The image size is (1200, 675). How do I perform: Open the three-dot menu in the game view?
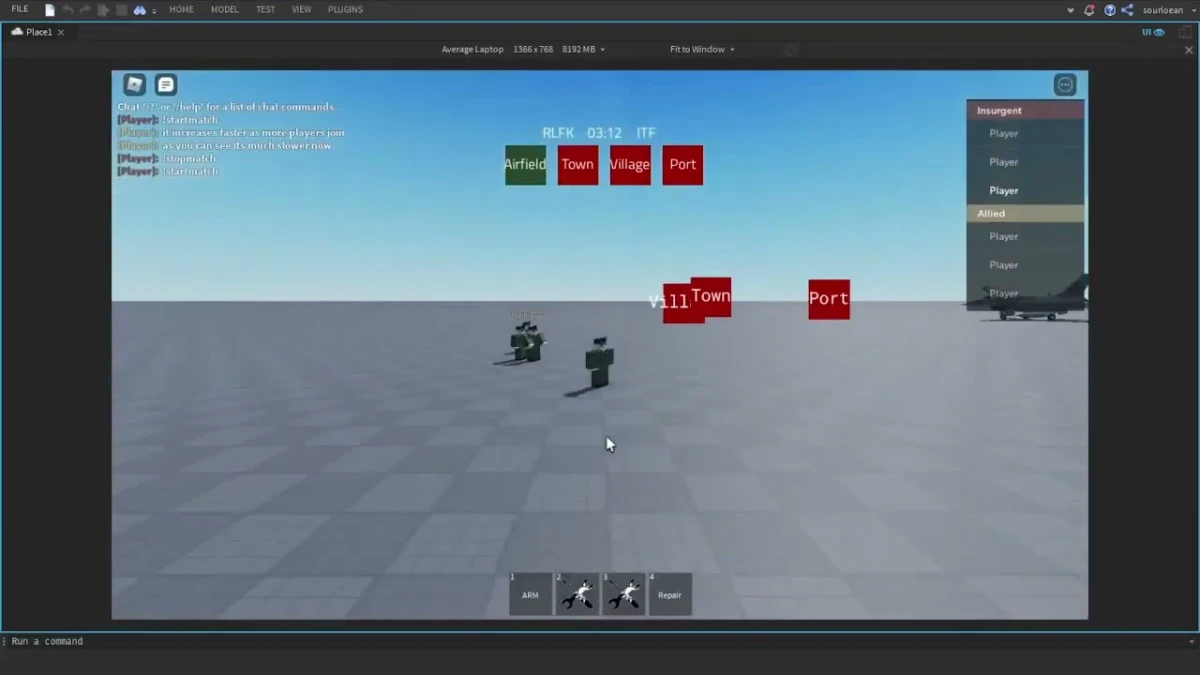pyautogui.click(x=1066, y=85)
